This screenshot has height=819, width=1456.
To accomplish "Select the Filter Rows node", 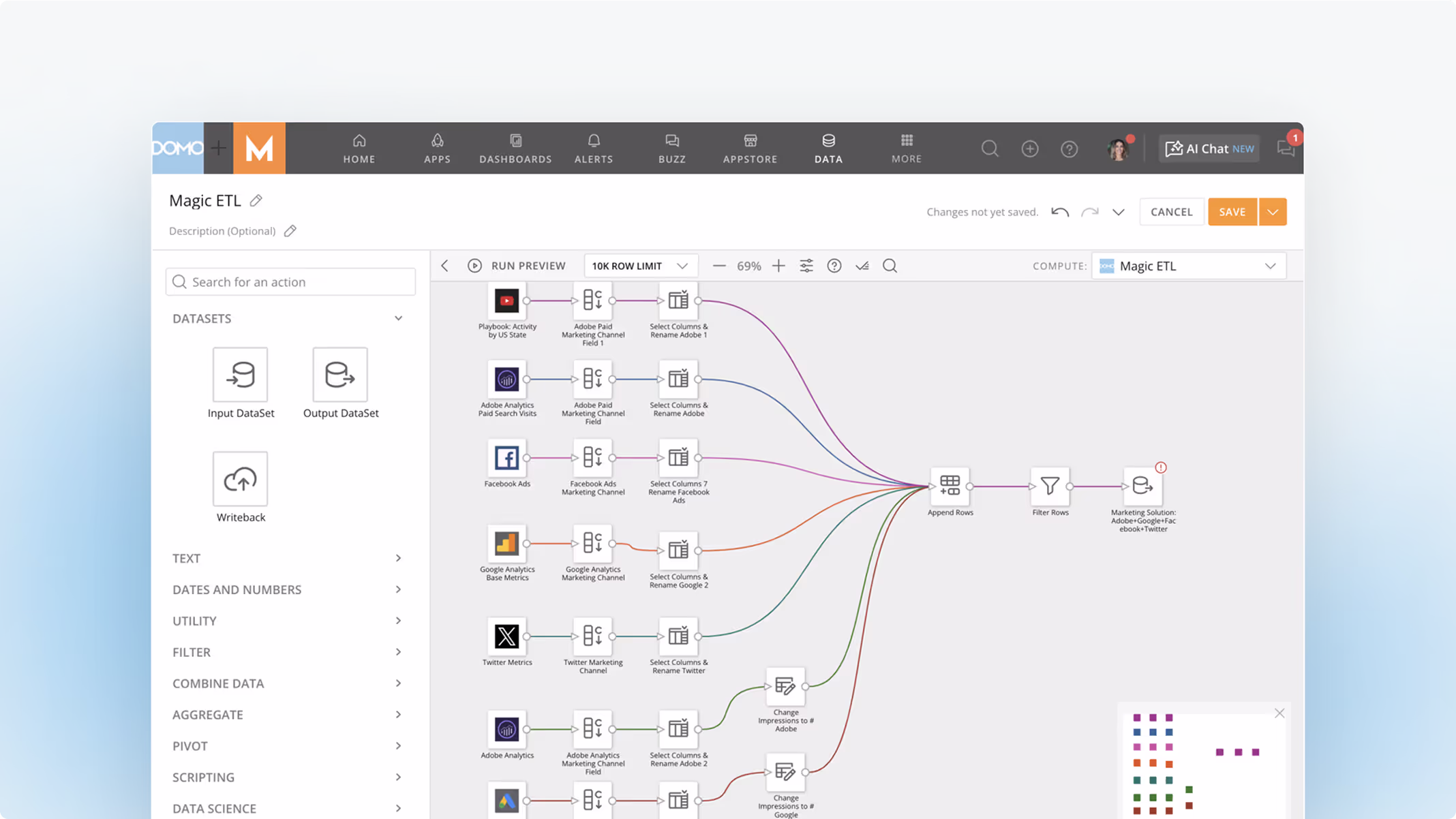I will (x=1050, y=486).
